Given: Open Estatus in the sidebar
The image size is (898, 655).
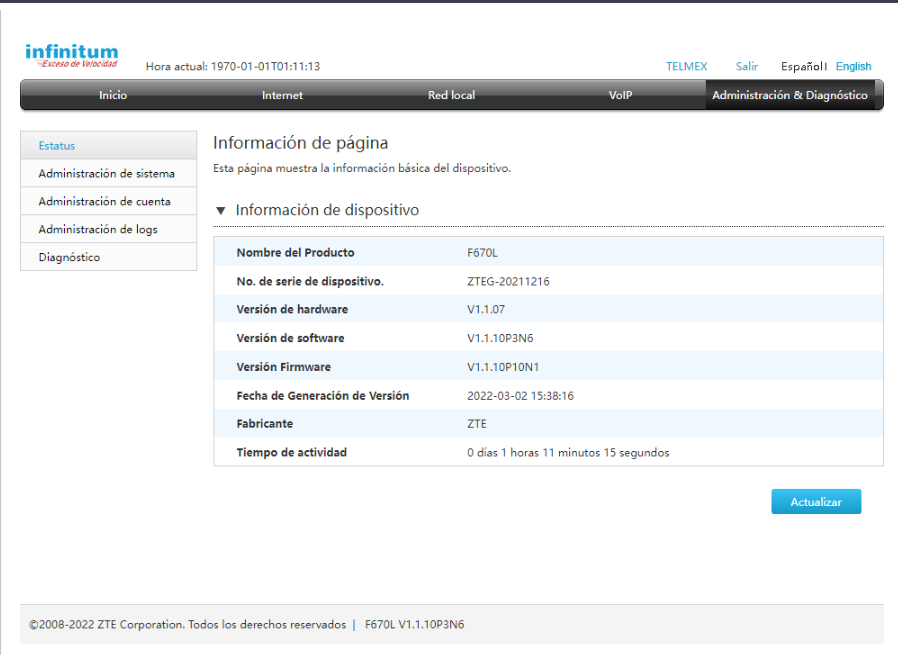Looking at the screenshot, I should tap(57, 145).
